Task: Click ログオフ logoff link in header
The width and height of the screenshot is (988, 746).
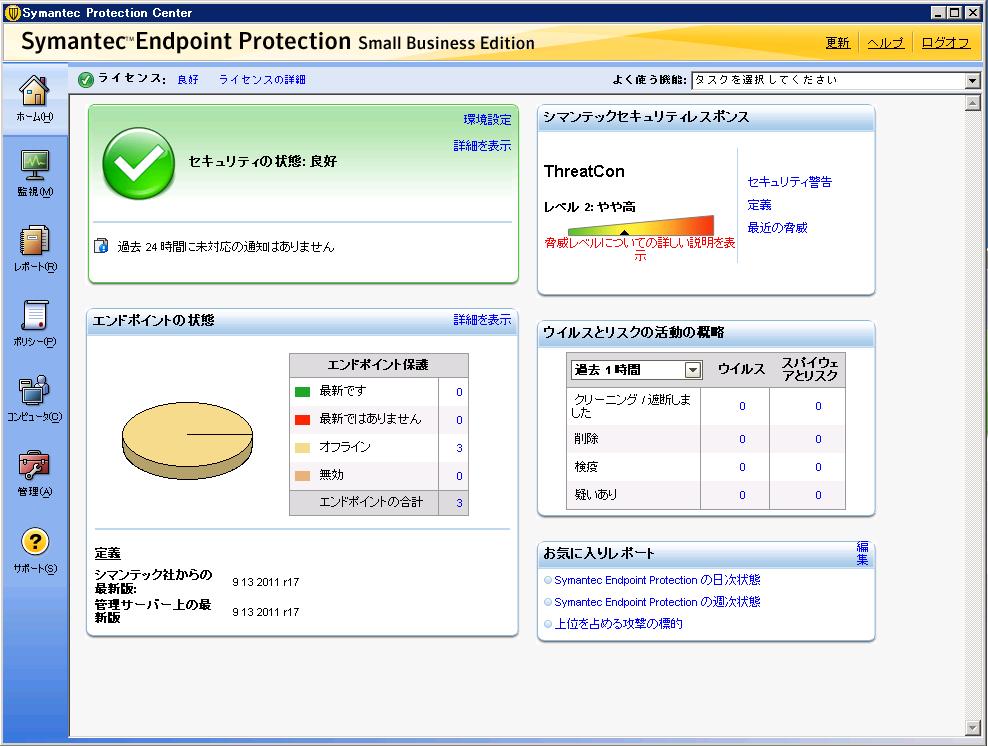Action: (945, 43)
